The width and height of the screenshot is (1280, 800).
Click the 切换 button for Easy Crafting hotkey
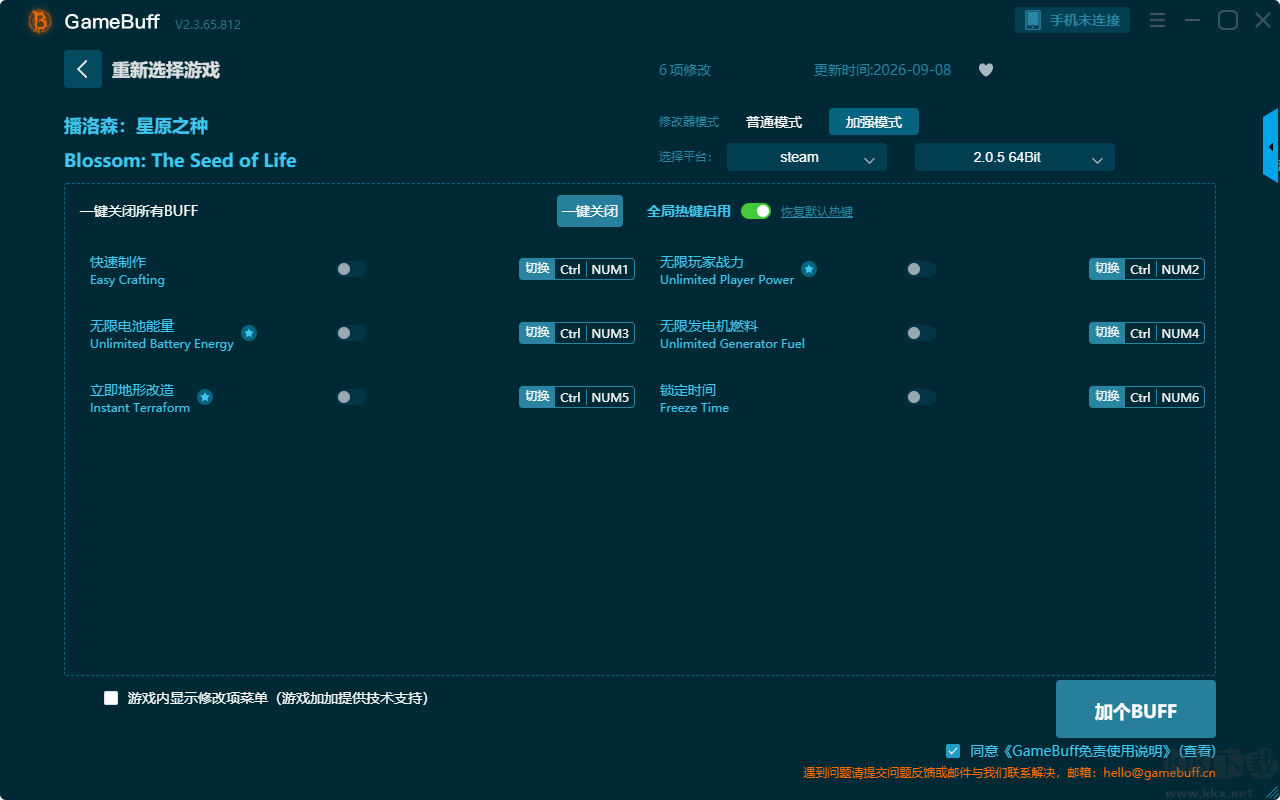click(537, 269)
